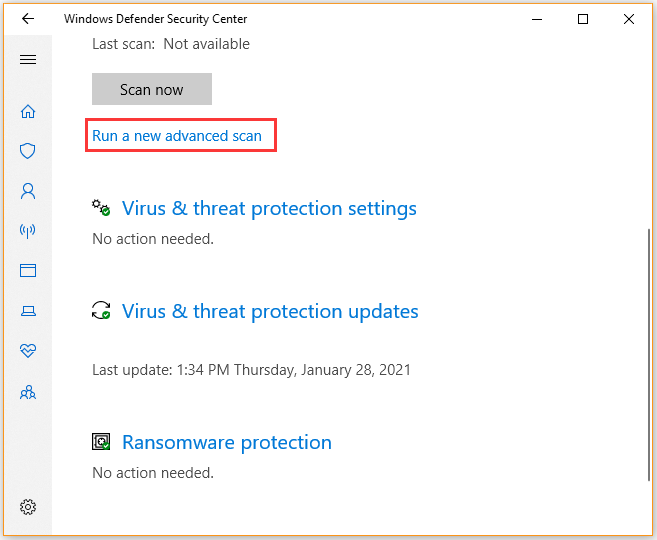The width and height of the screenshot is (657, 540).
Task: Open Settings gear in the sidebar
Action: tap(28, 507)
